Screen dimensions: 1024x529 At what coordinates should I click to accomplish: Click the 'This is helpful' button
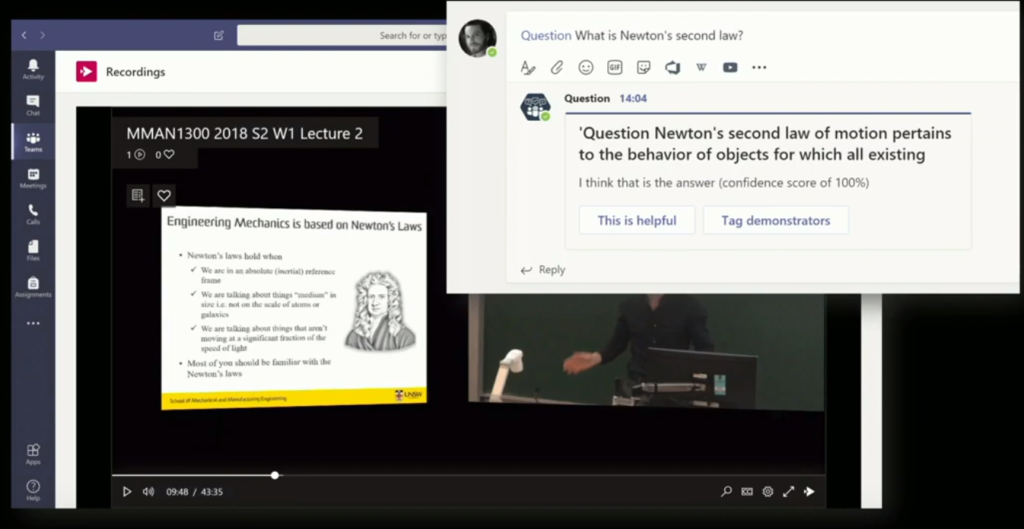click(637, 220)
